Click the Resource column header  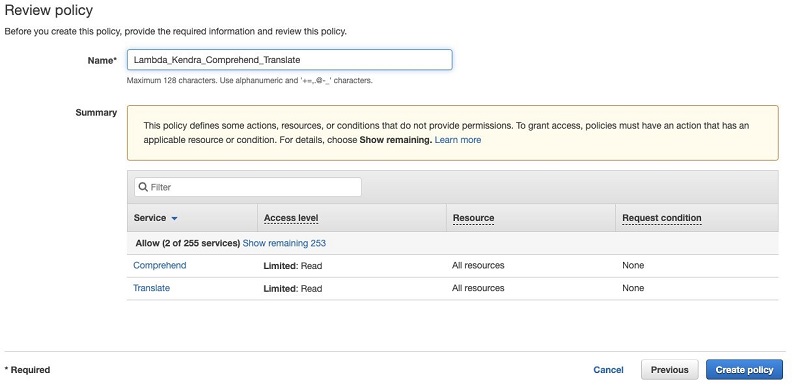pos(473,219)
